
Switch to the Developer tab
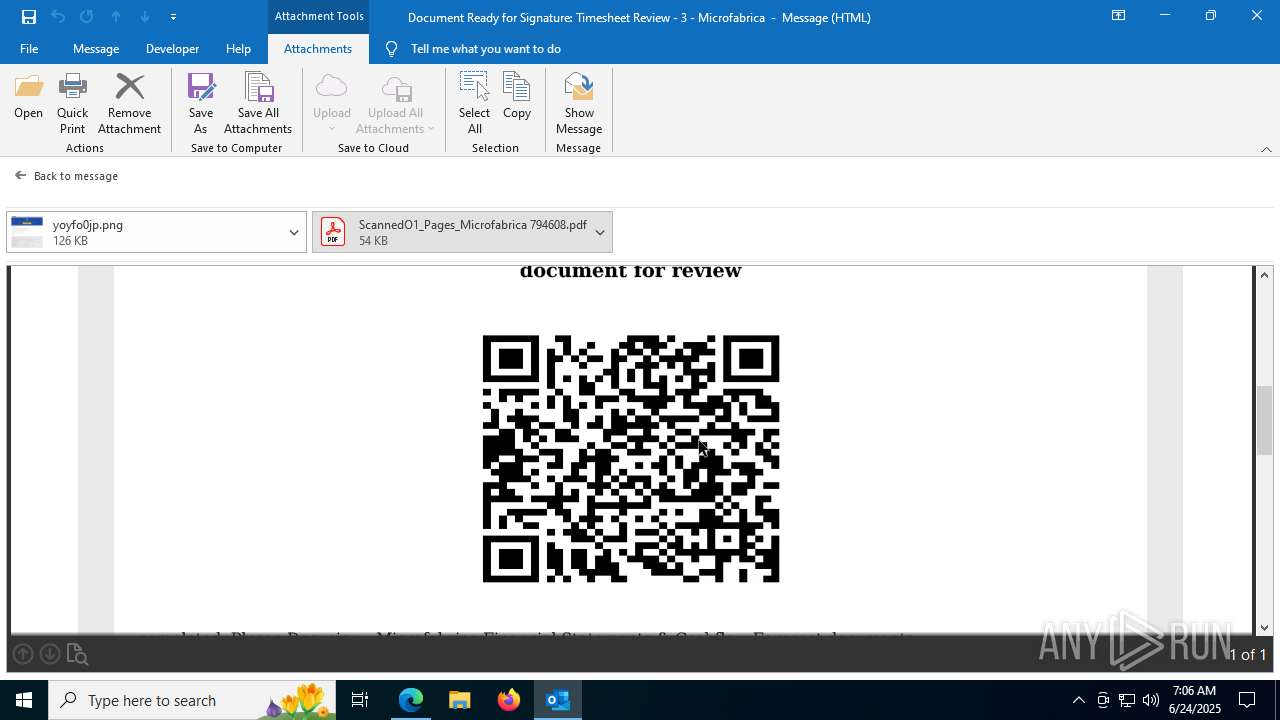click(x=172, y=49)
